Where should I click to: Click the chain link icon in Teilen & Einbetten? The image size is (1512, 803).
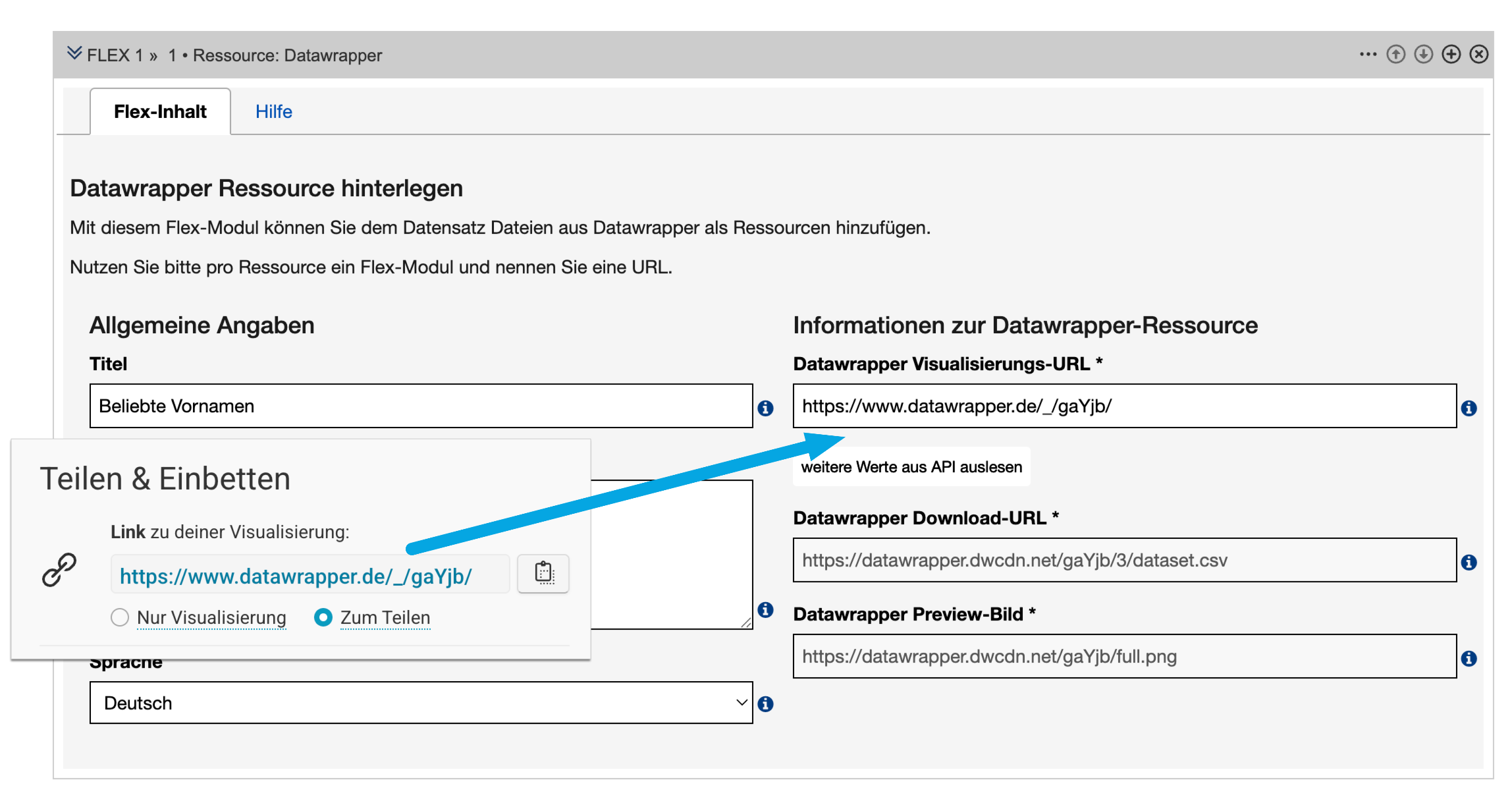coord(61,568)
